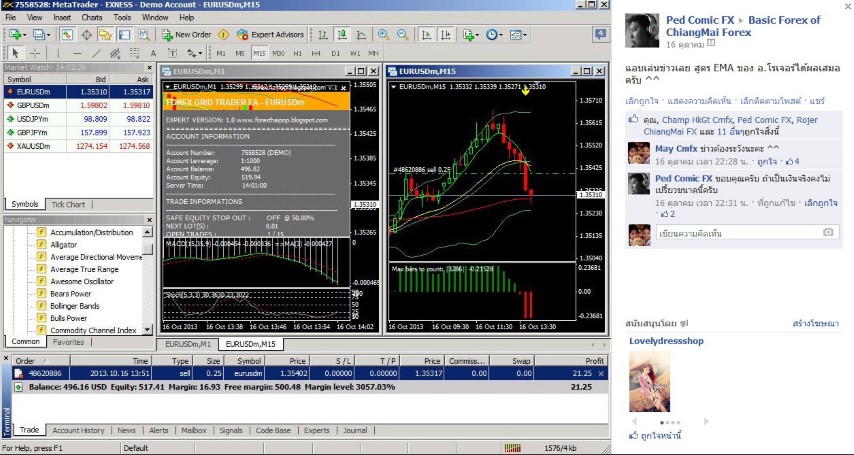This screenshot has width=854, height=455.
Task: Zoom in on the chart
Action: (x=383, y=34)
